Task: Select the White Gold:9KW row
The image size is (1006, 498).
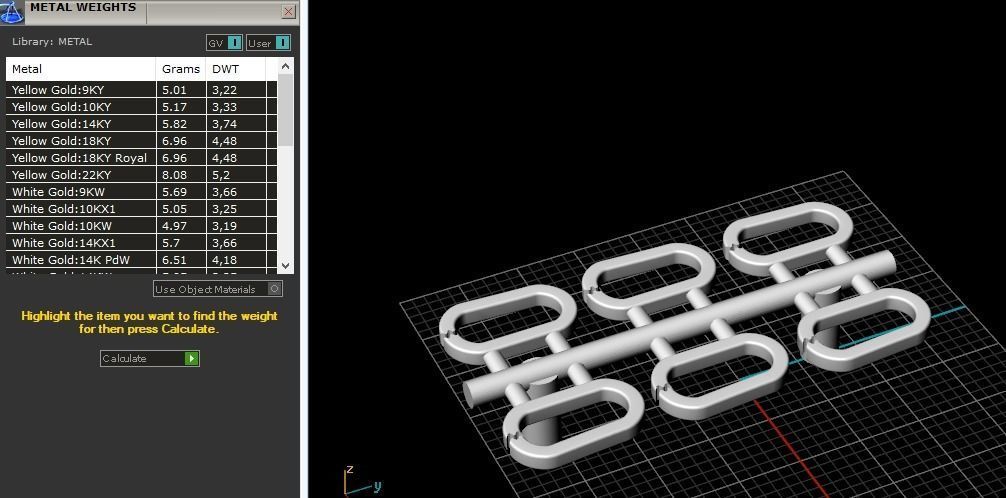Action: click(141, 191)
